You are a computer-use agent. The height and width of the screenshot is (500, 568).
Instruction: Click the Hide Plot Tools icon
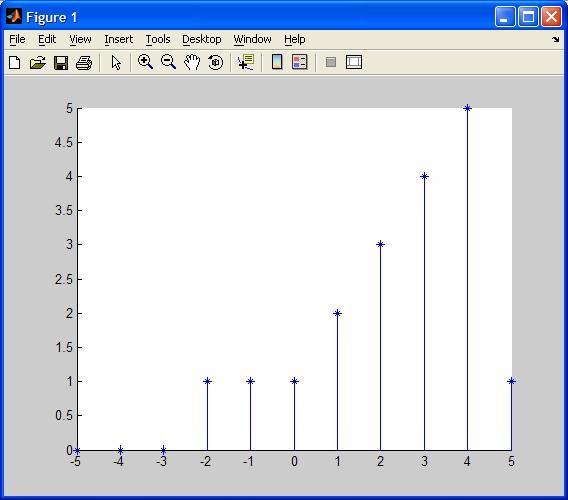[x=331, y=62]
